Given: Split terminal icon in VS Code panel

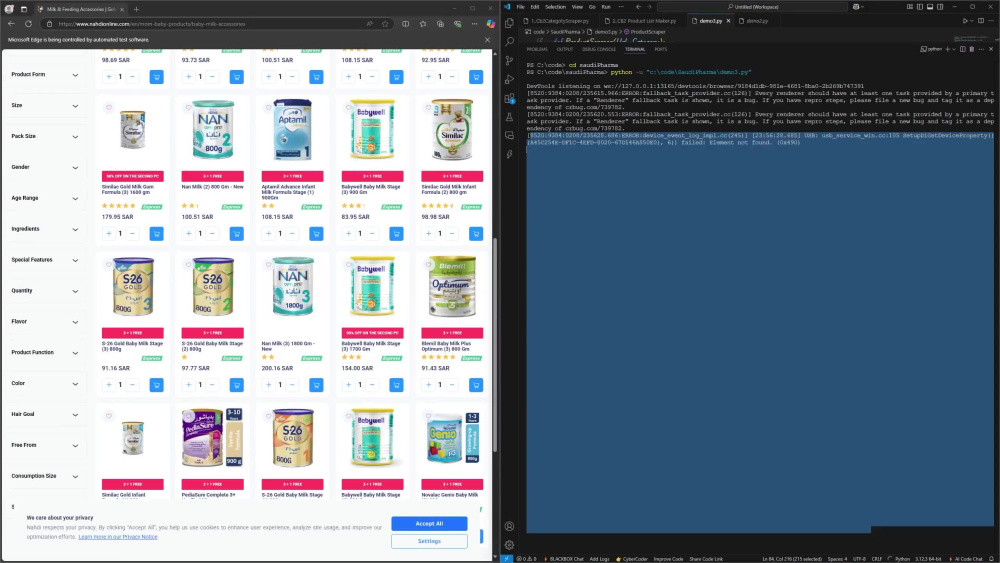Looking at the screenshot, I should 962,49.
